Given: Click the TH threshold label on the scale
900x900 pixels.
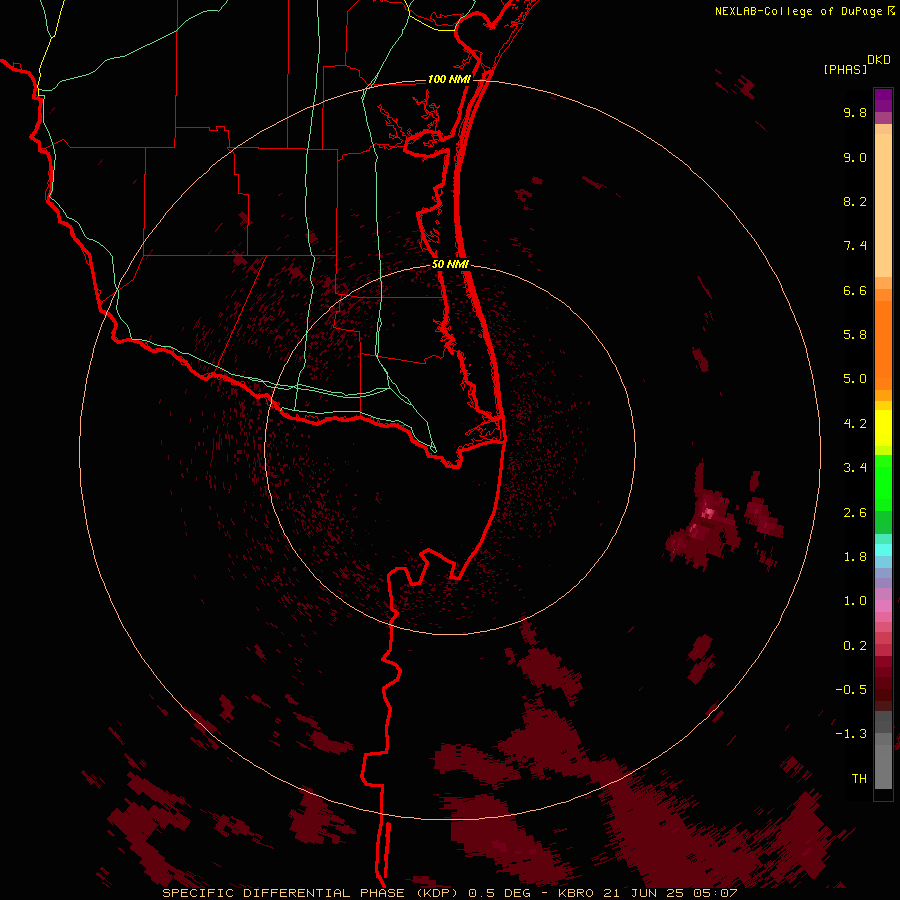Looking at the screenshot, I should coord(859,779).
